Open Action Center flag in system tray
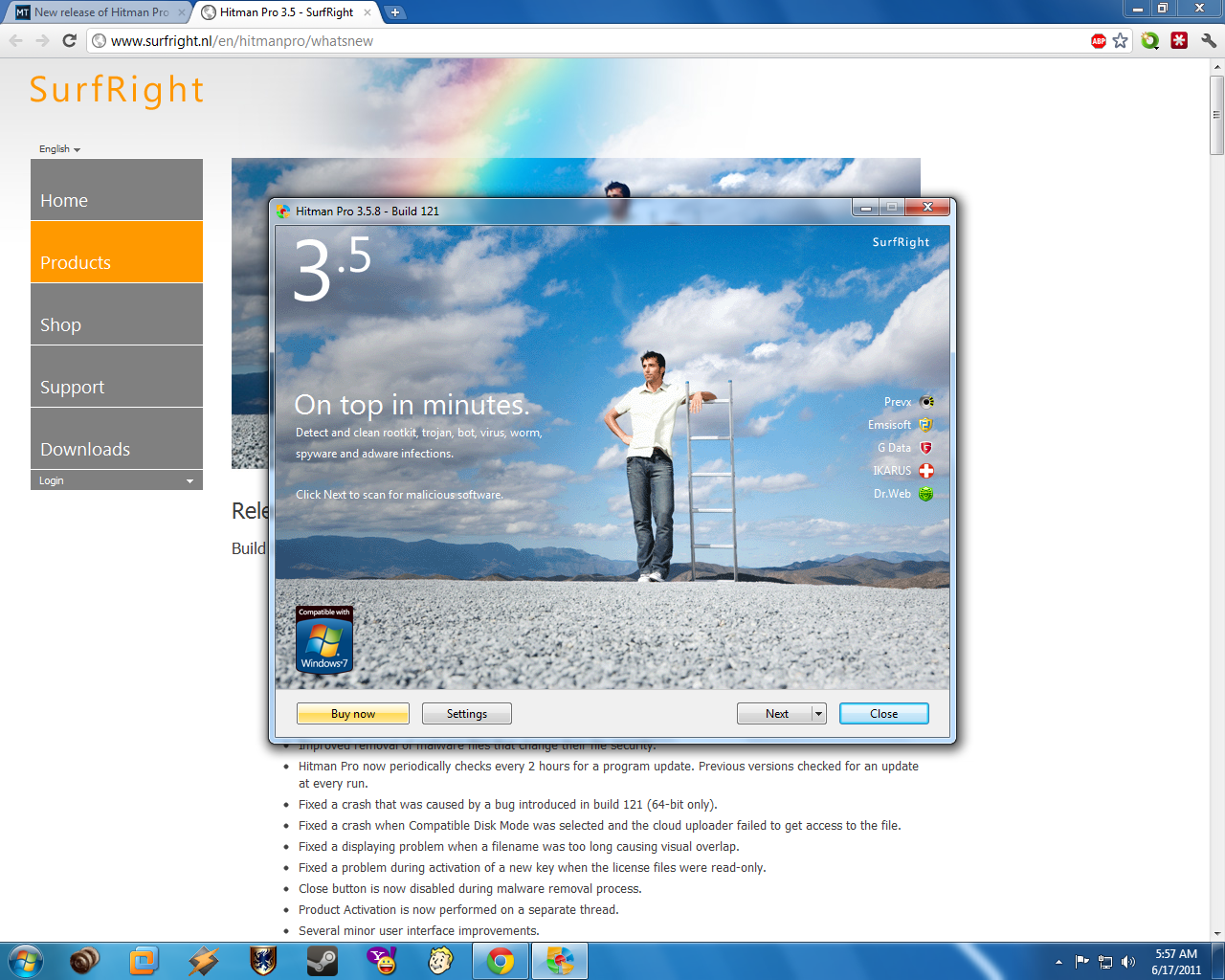 click(1081, 962)
